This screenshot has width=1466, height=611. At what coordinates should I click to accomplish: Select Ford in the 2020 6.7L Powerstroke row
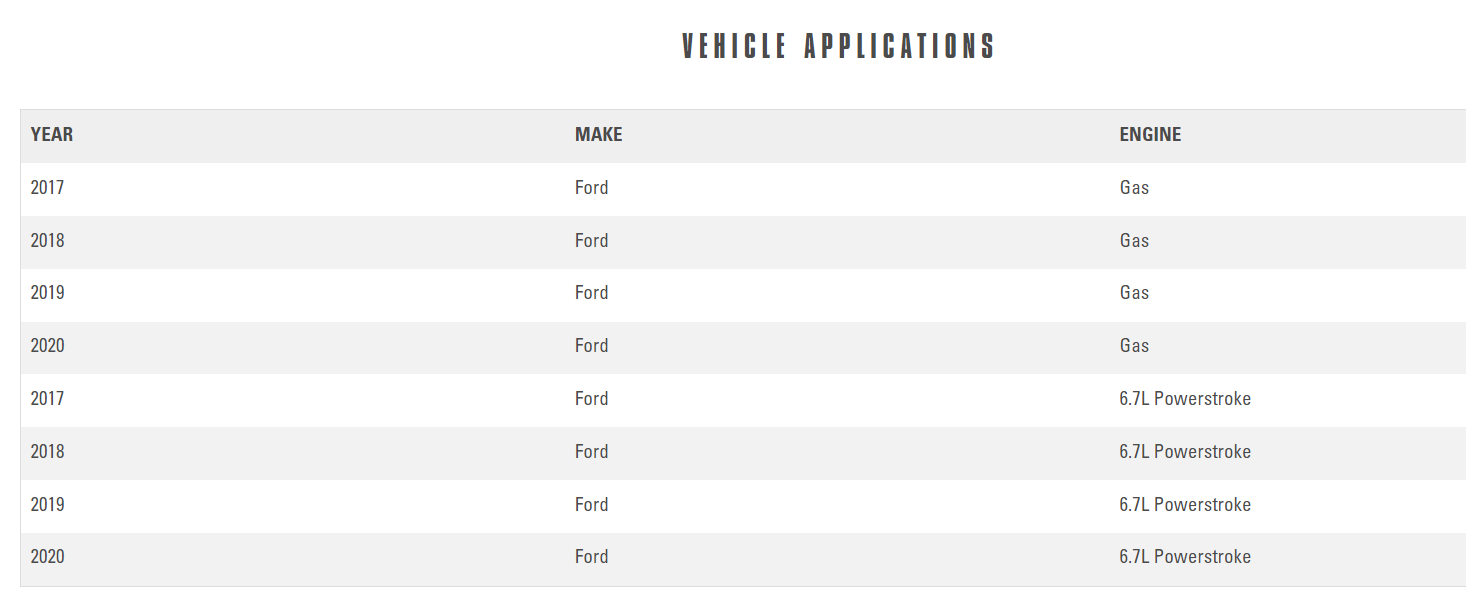(591, 557)
